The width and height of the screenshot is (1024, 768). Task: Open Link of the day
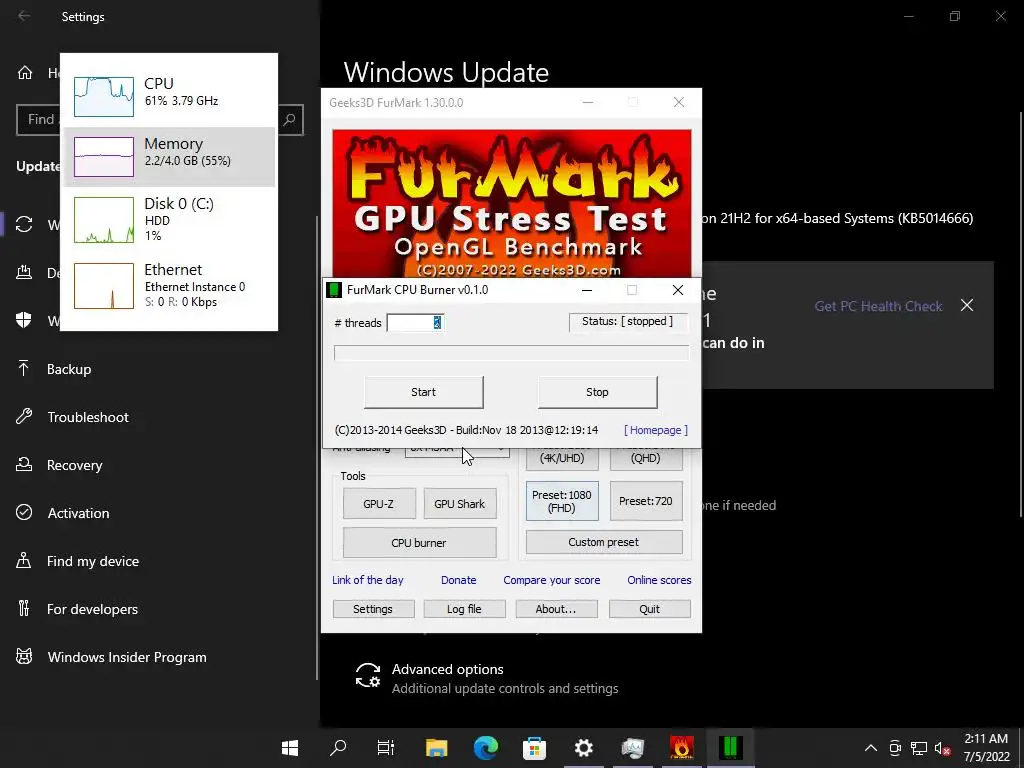click(368, 580)
